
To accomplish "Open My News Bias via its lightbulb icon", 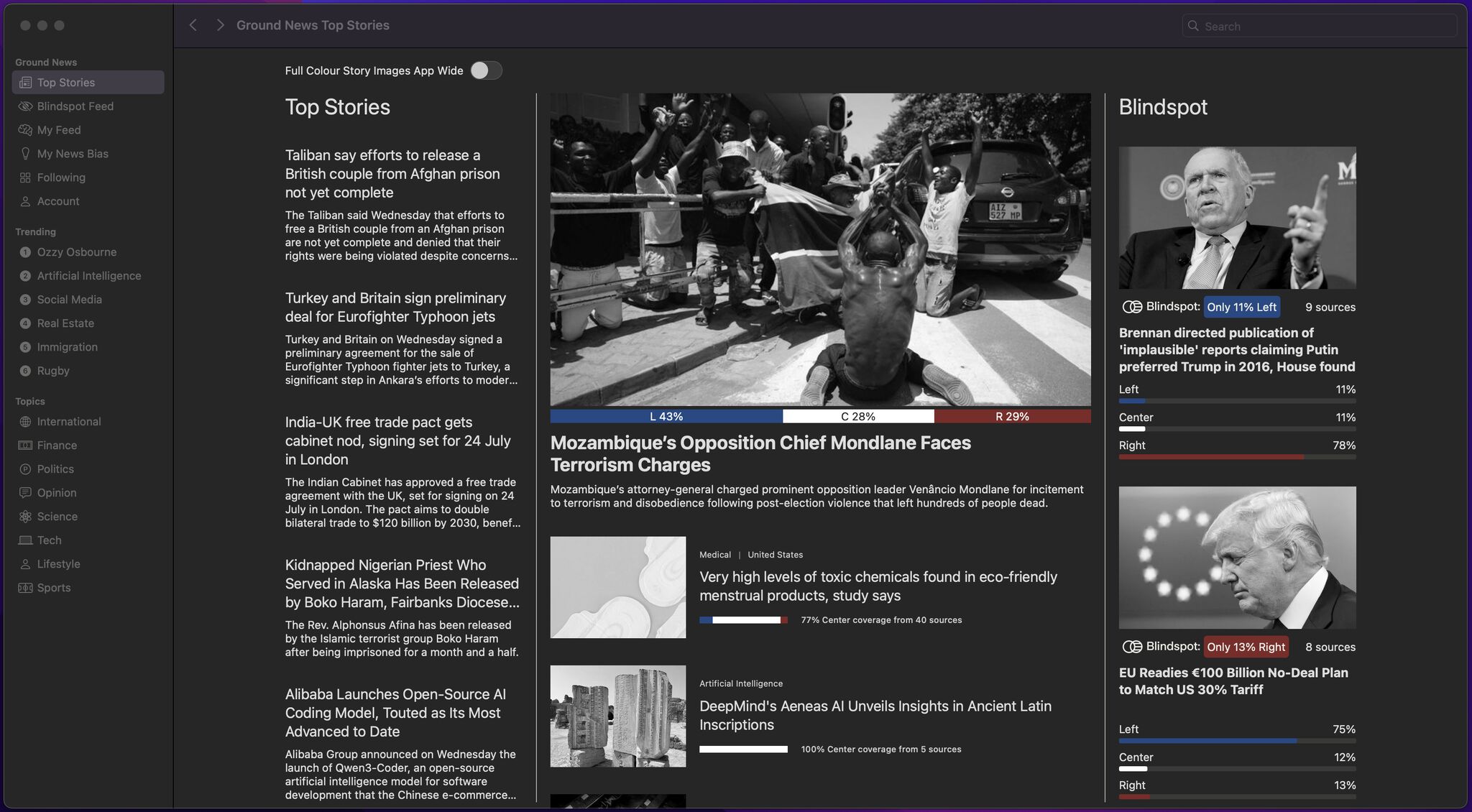I will point(24,153).
